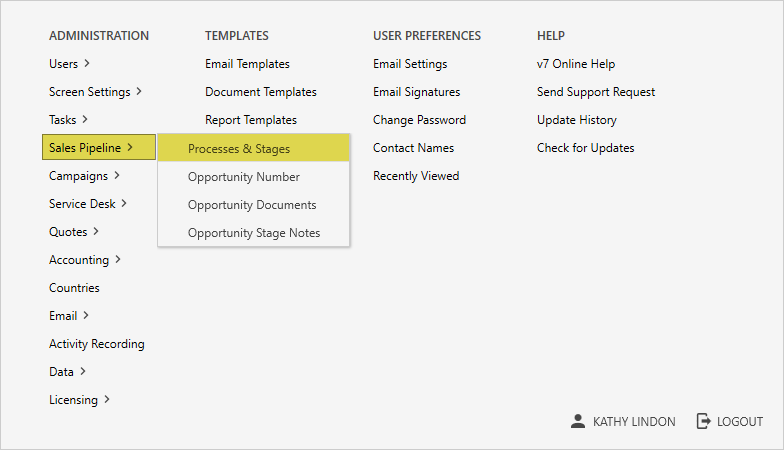Open Opportunity Documents submenu item
Viewport: 784px width, 450px height.
[x=251, y=205]
